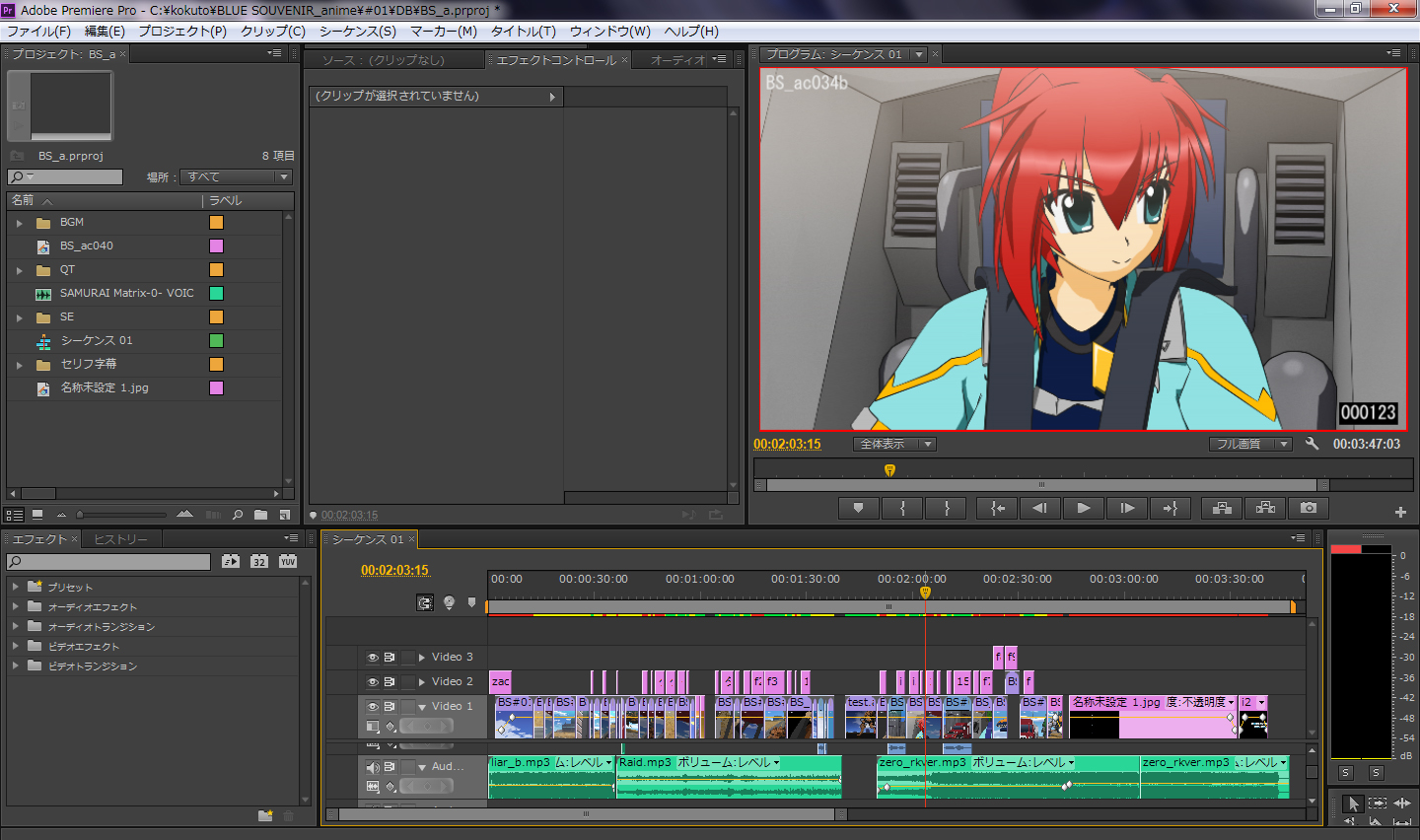Click the New Item icon in Project panel
The height and width of the screenshot is (840, 1420).
click(284, 515)
